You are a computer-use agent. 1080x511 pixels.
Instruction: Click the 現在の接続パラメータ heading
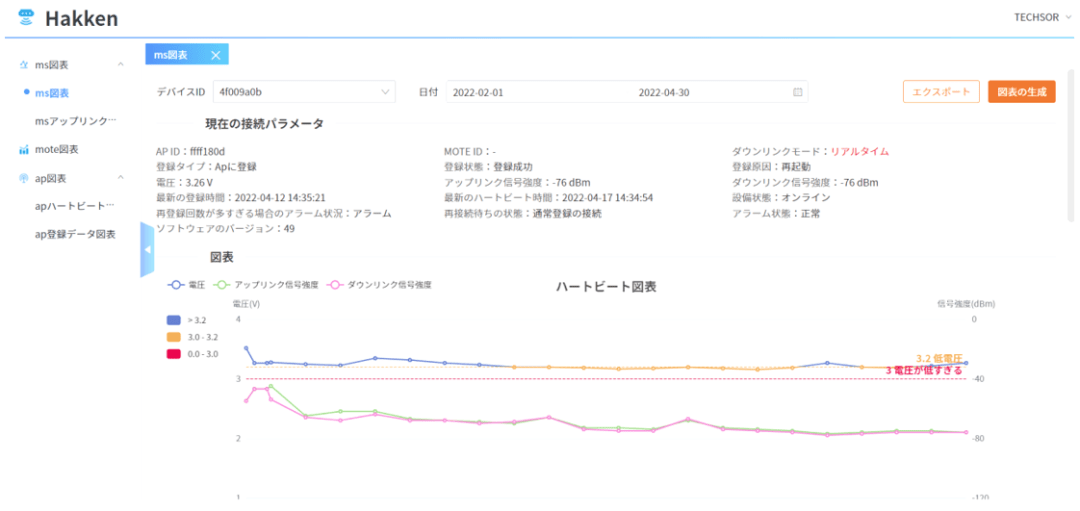(264, 124)
